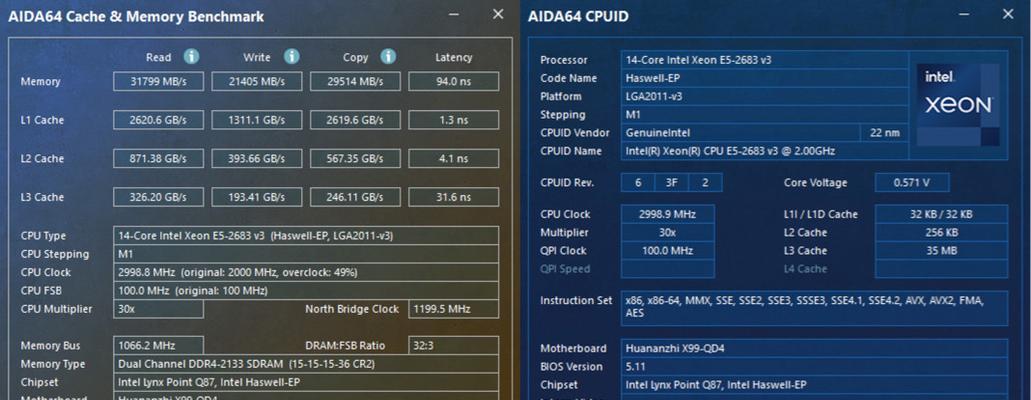Screen dimensions: 1031x400
Task: Click the Code Name Haswell-EP field
Action: click(x=765, y=78)
